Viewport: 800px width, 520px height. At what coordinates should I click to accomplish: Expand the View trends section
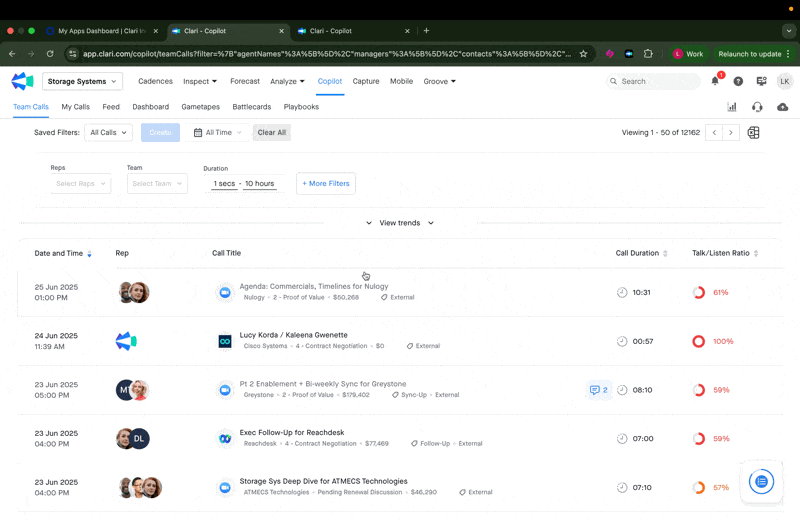point(400,223)
